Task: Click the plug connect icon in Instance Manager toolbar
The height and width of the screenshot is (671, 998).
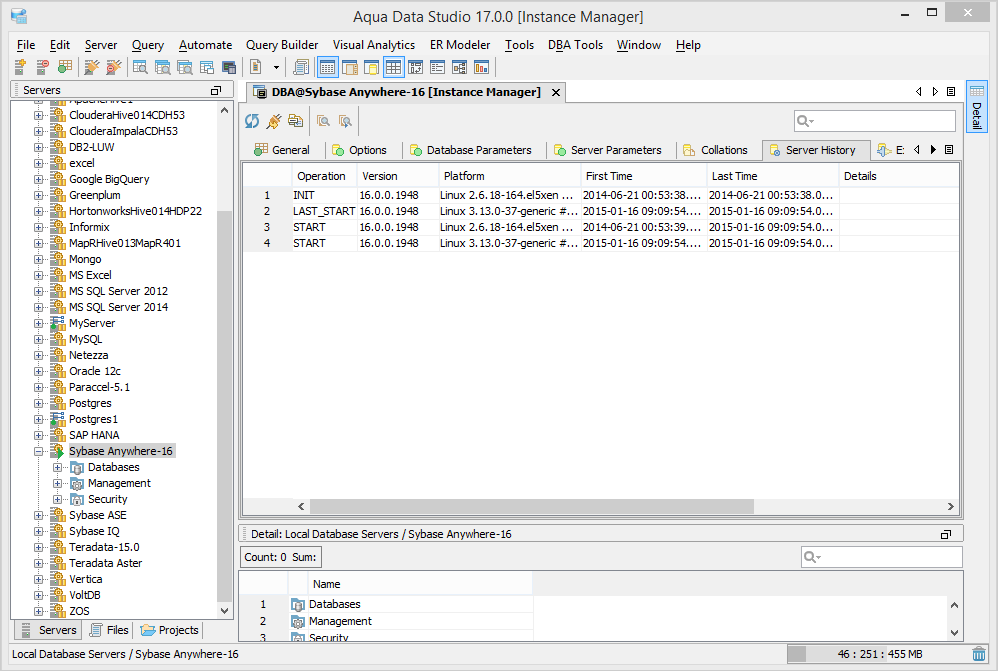Action: (273, 121)
